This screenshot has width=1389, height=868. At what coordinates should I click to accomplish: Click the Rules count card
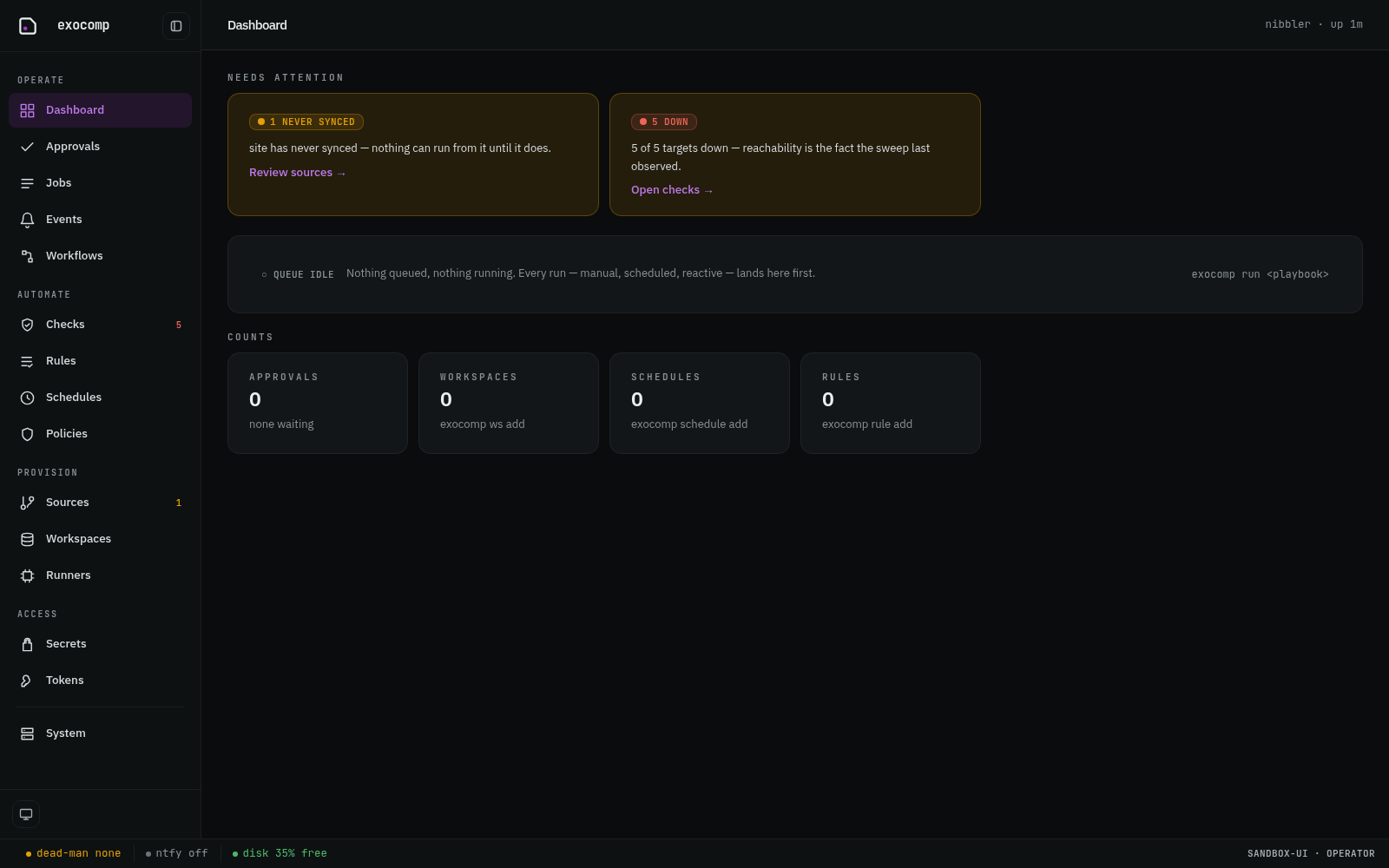pos(891,403)
